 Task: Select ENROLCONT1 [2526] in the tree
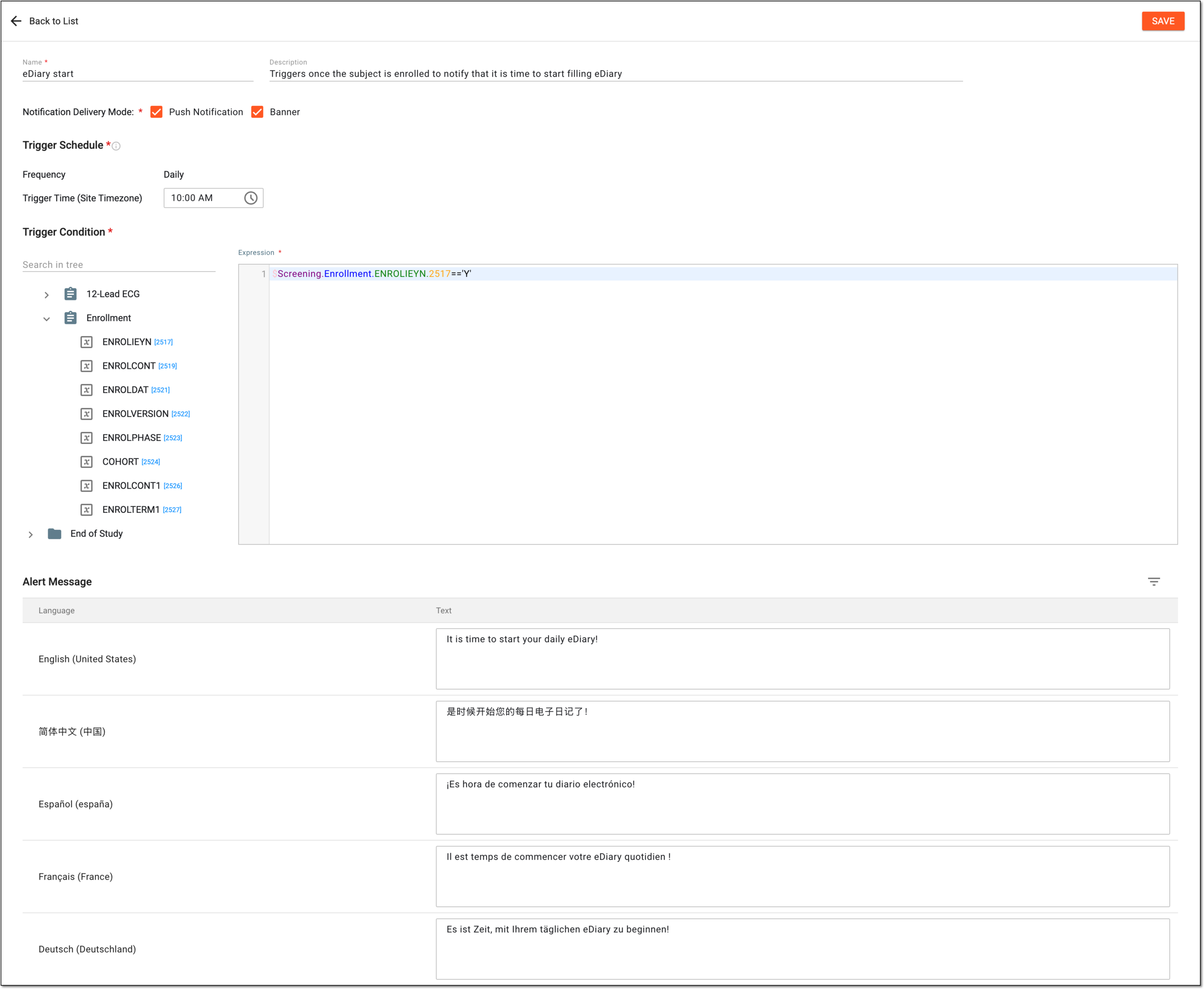coord(143,485)
